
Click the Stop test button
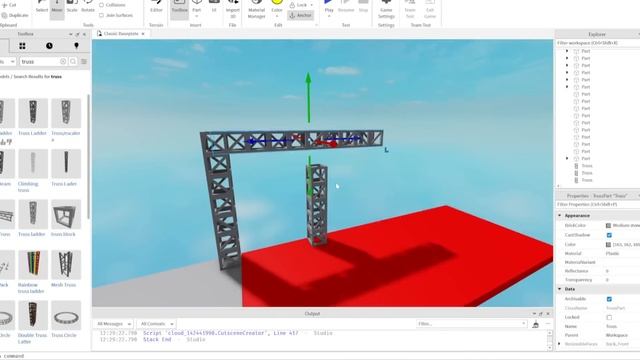click(363, 7)
